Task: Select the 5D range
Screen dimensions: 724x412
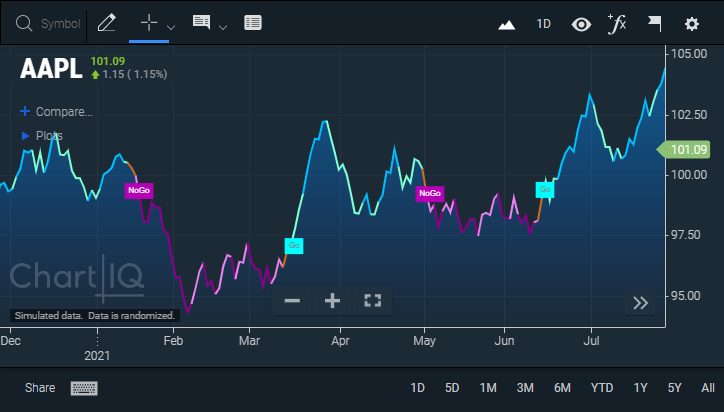Action: click(x=452, y=388)
